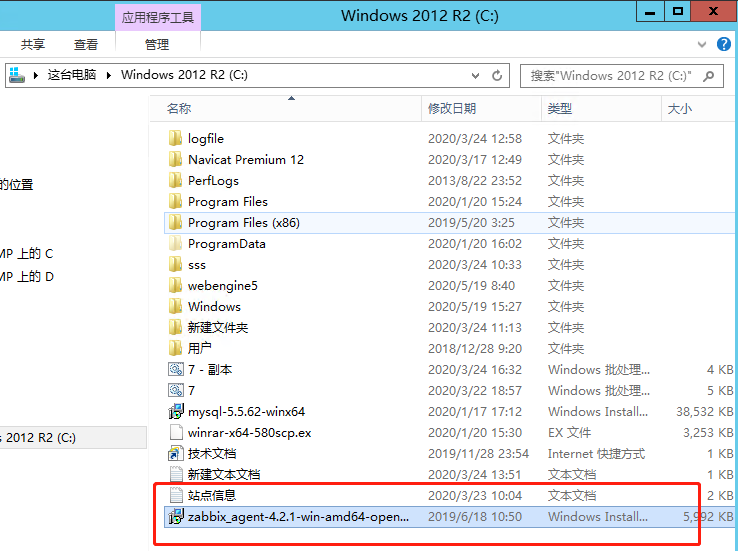Viewport: 738px width, 551px height.
Task: Click type Internet 快捷方式 of 技术文档
Action: pyautogui.click(x=596, y=454)
